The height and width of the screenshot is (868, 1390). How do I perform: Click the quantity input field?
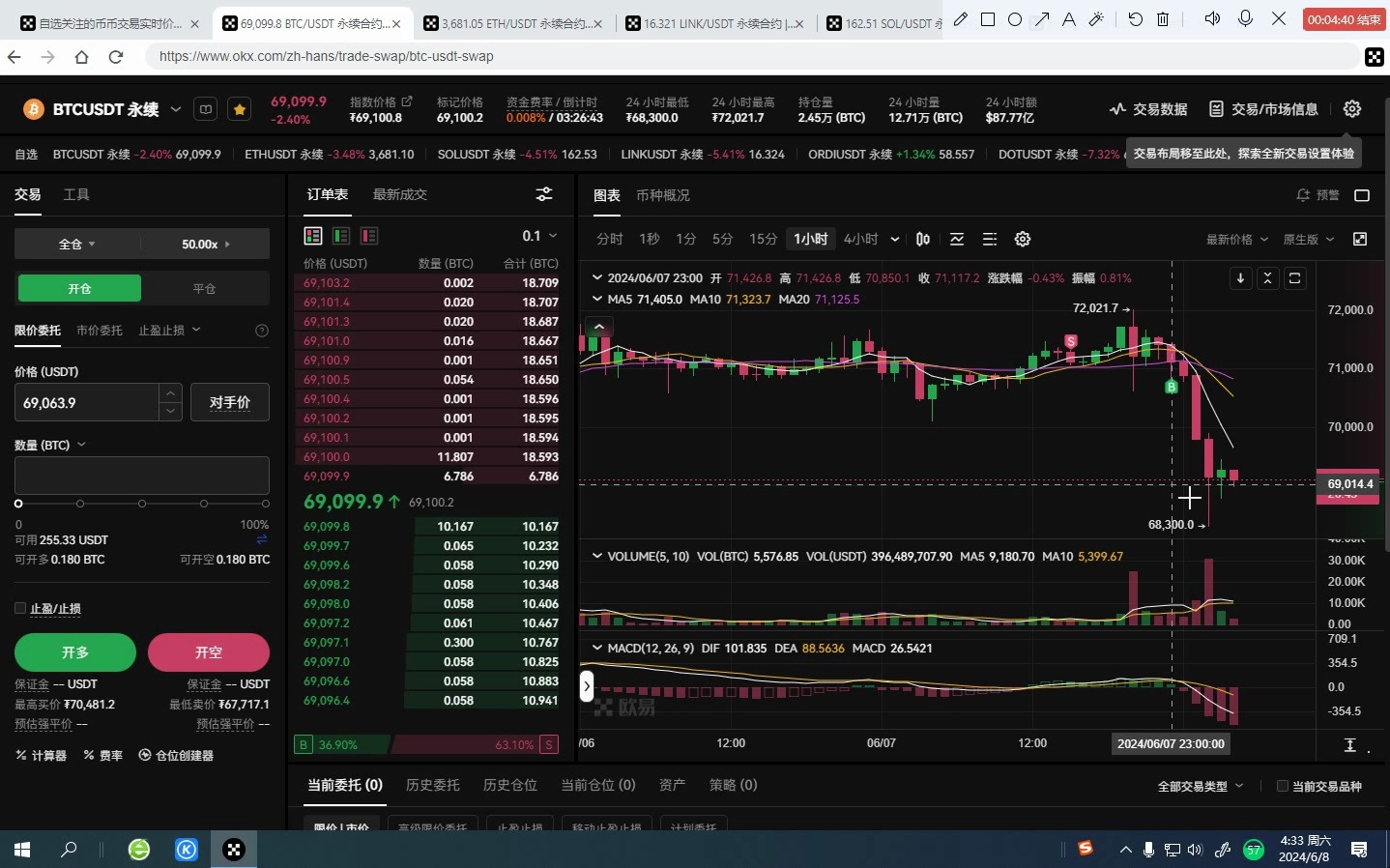click(142, 476)
